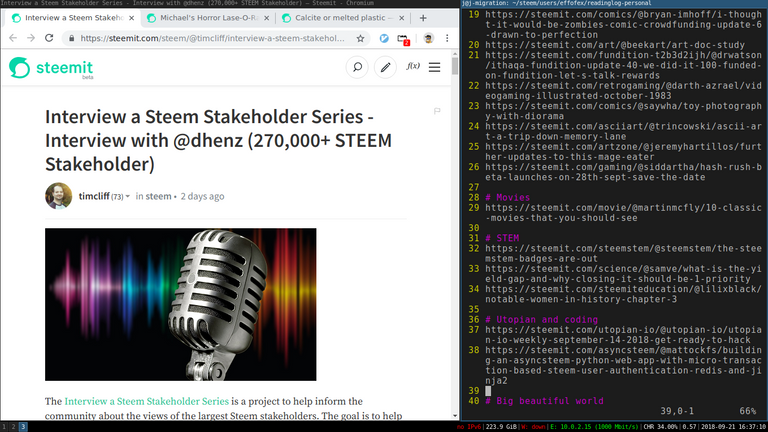Click the site lock security icon
Viewport: 768px width, 432px height.
click(x=72, y=38)
